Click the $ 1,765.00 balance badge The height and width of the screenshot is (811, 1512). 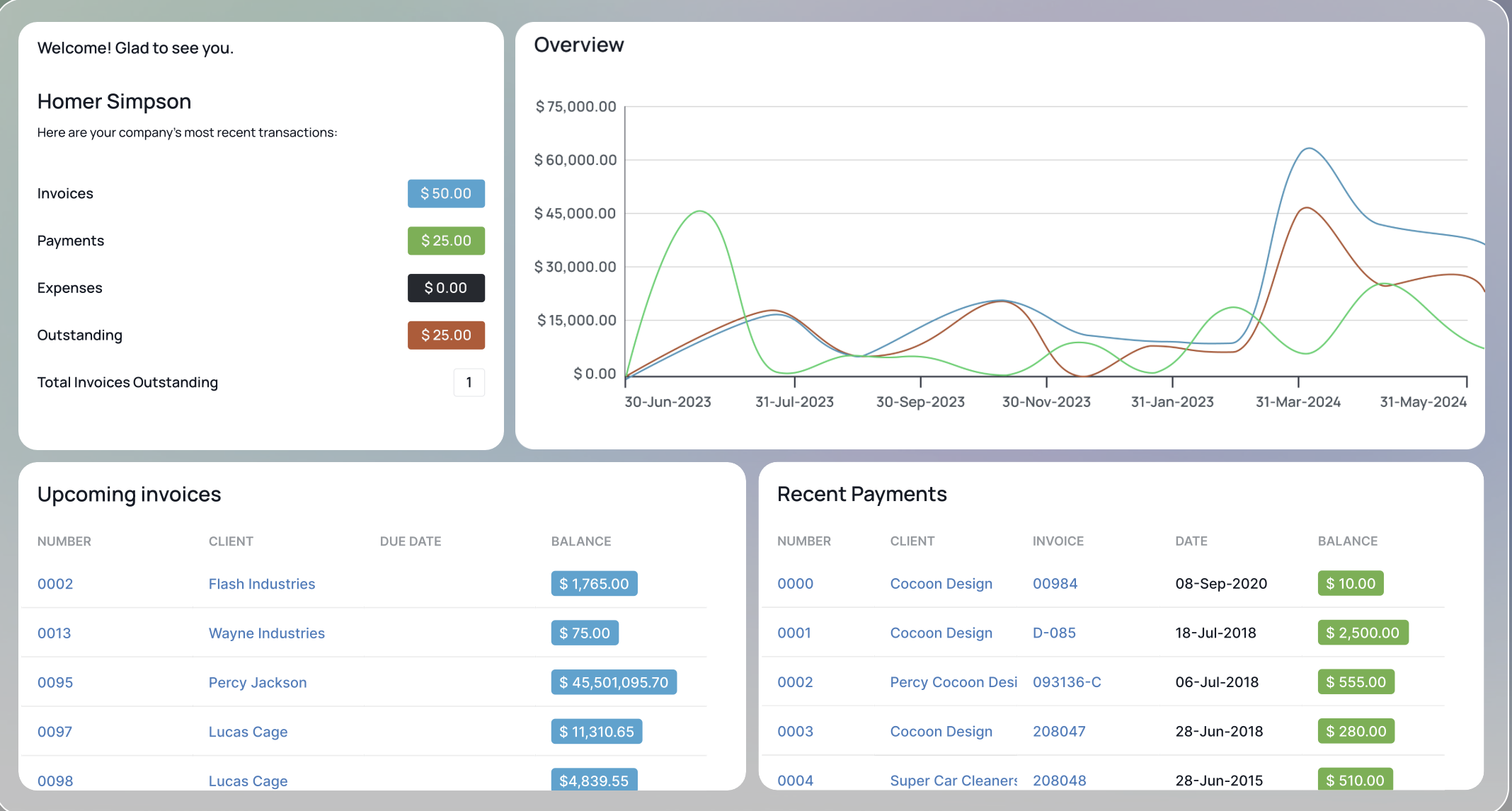(593, 584)
